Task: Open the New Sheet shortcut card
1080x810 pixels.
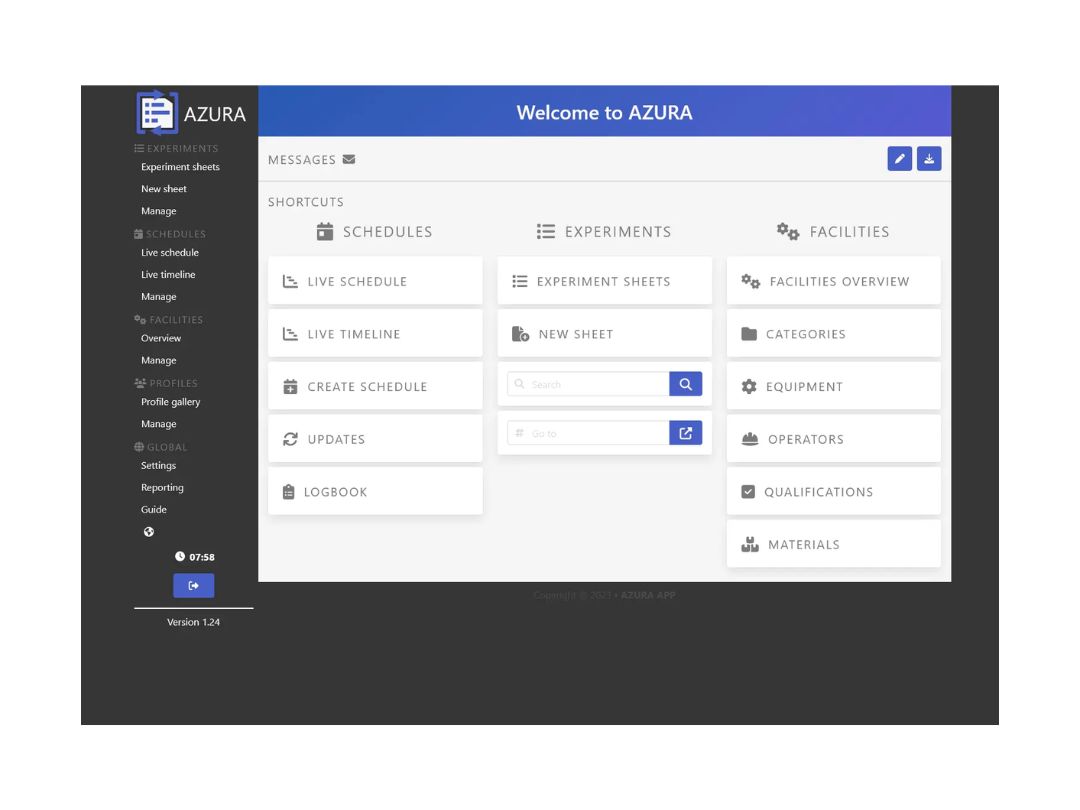Action: pos(605,333)
